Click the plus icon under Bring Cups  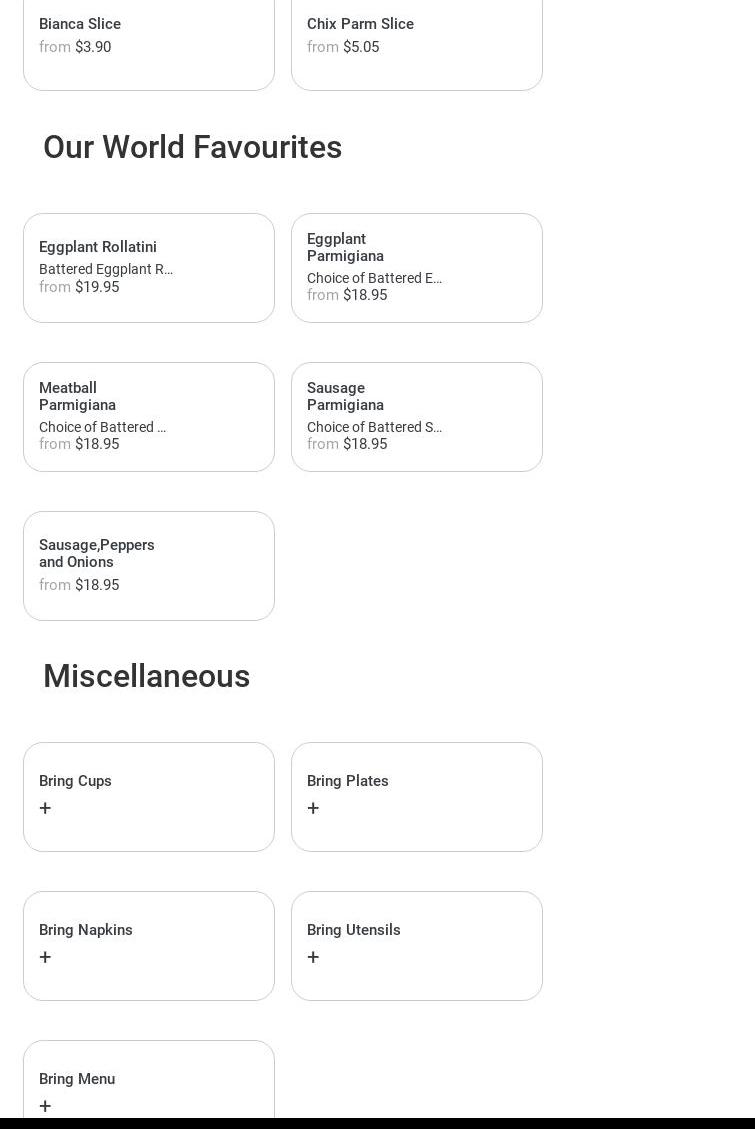(45, 808)
